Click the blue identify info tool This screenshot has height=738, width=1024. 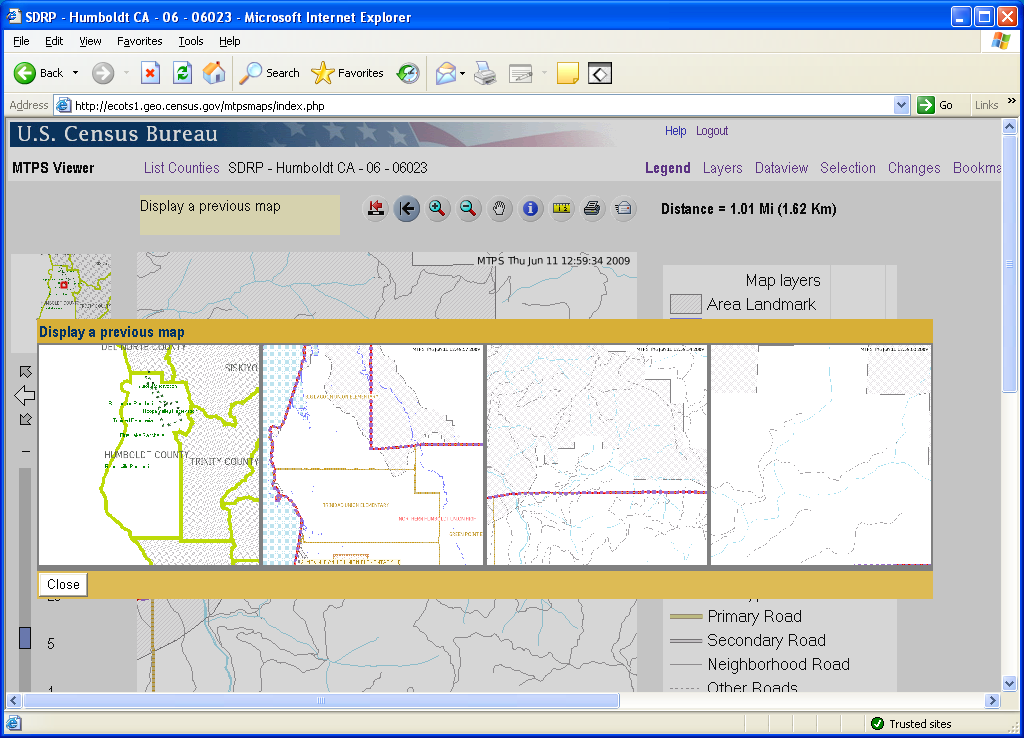530,209
